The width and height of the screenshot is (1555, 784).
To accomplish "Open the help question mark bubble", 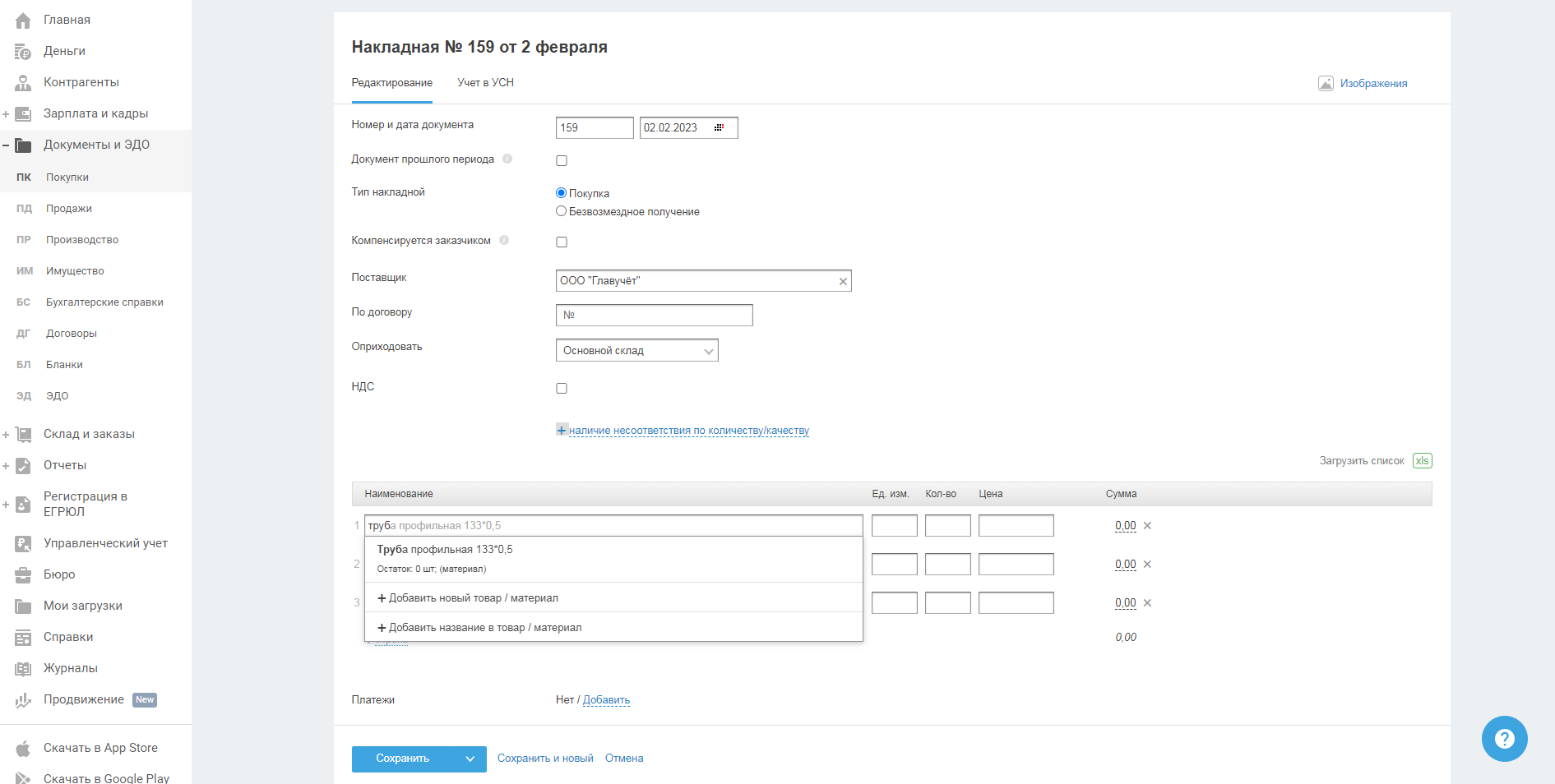I will point(1504,739).
